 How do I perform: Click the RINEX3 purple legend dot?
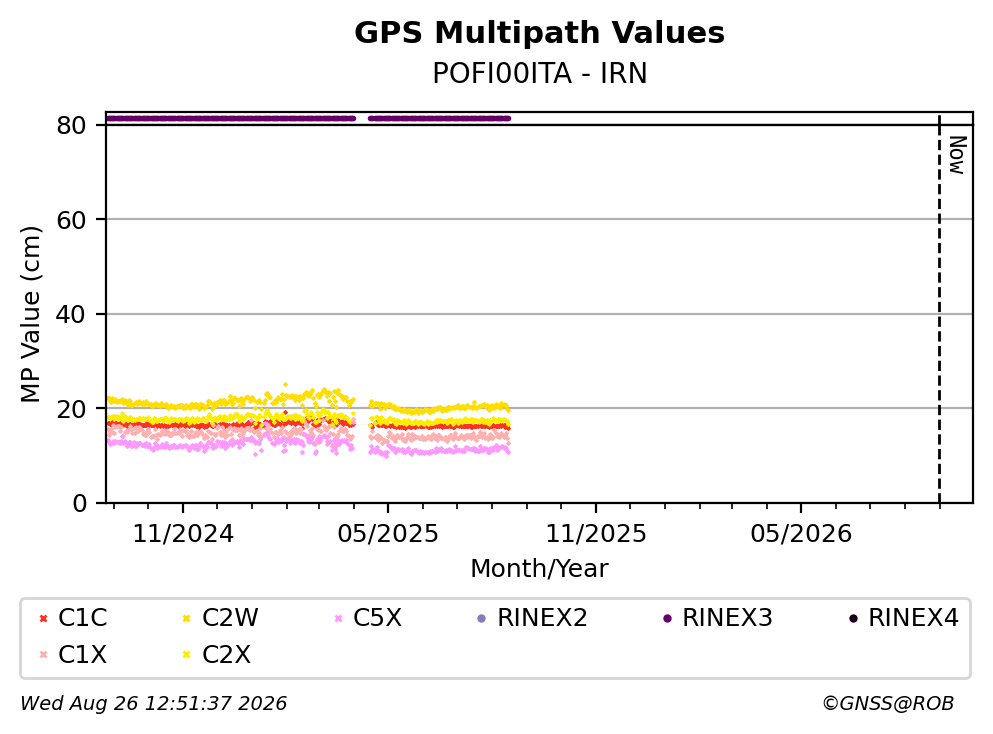pyautogui.click(x=667, y=618)
